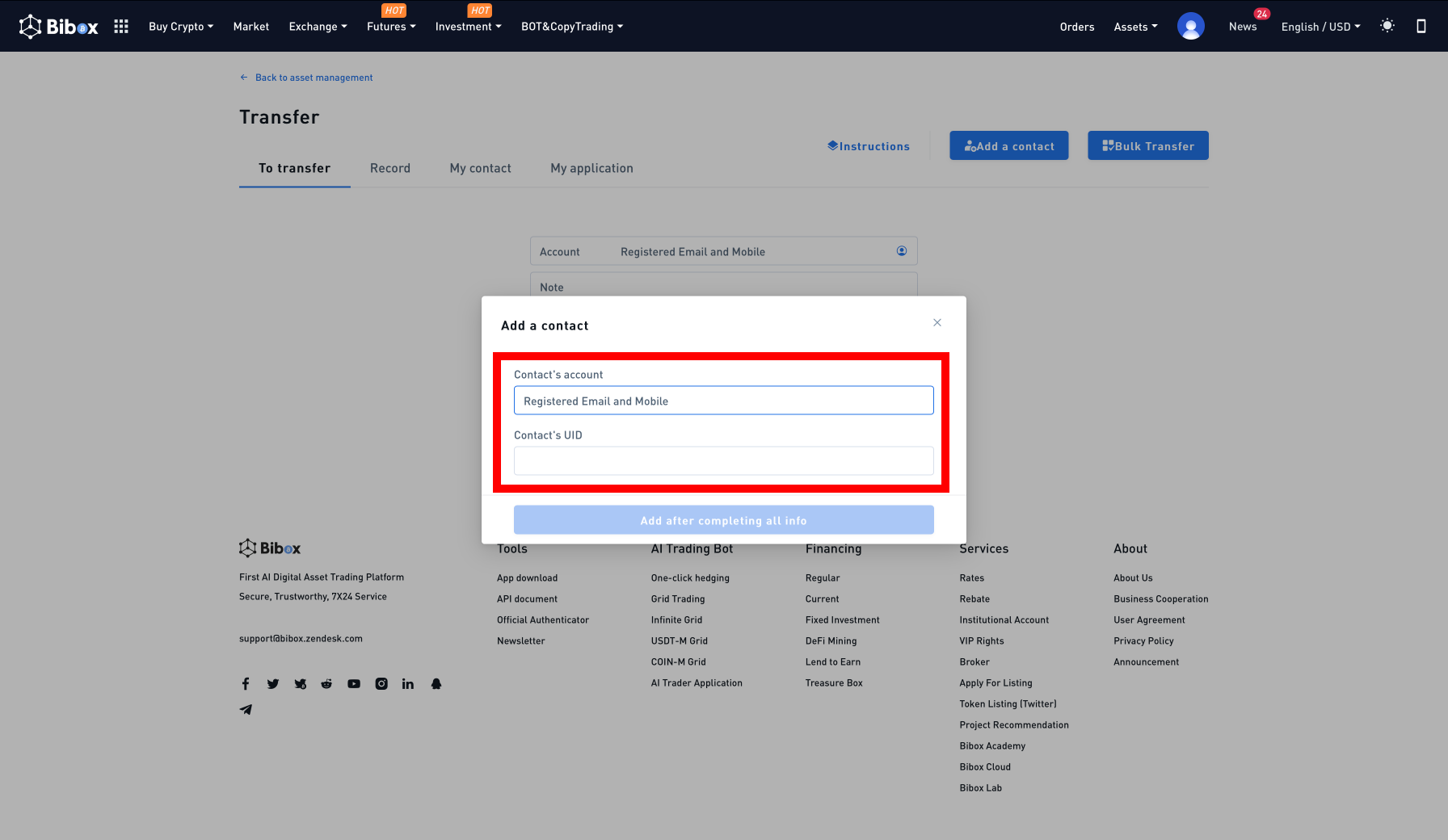Click the Contact's account input field
The height and width of the screenshot is (840, 1448).
point(723,401)
